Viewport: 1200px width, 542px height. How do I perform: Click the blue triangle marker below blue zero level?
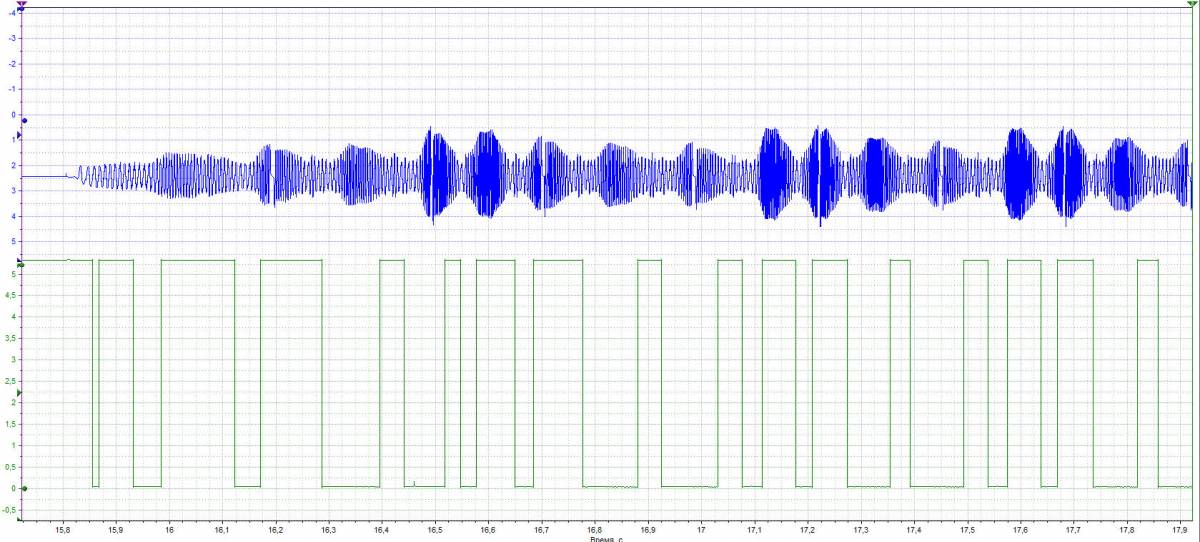[x=19, y=136]
